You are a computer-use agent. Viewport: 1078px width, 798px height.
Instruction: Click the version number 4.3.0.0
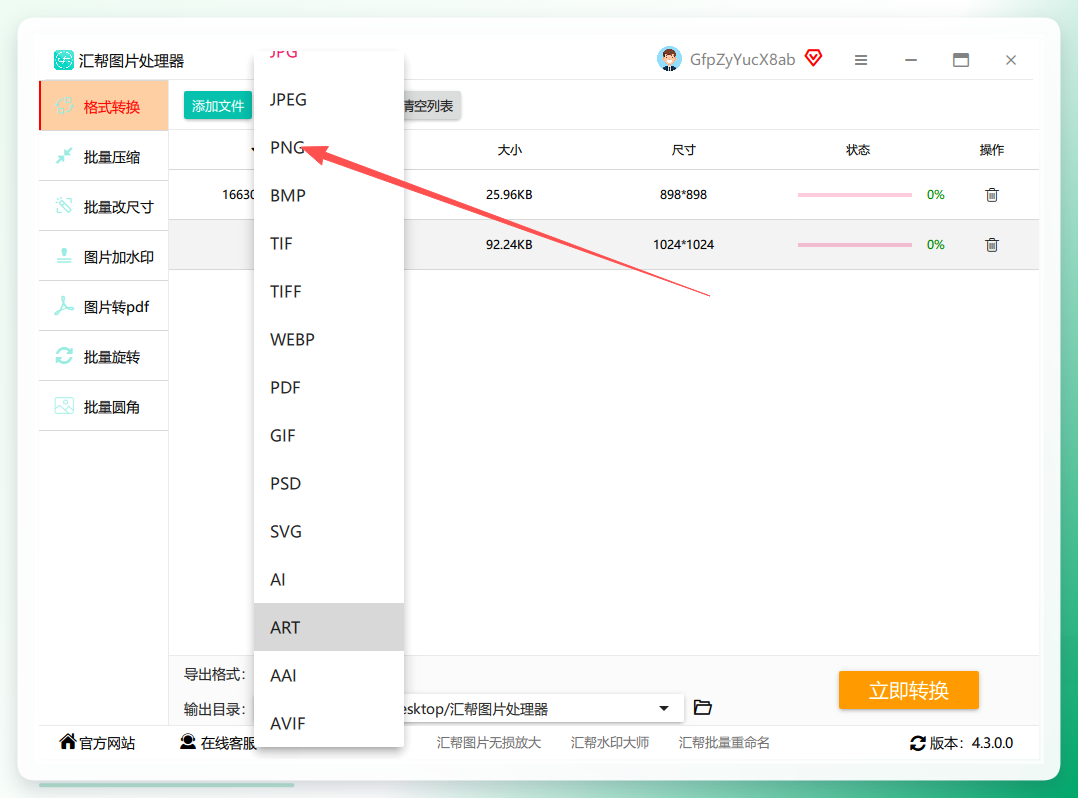click(x=992, y=743)
